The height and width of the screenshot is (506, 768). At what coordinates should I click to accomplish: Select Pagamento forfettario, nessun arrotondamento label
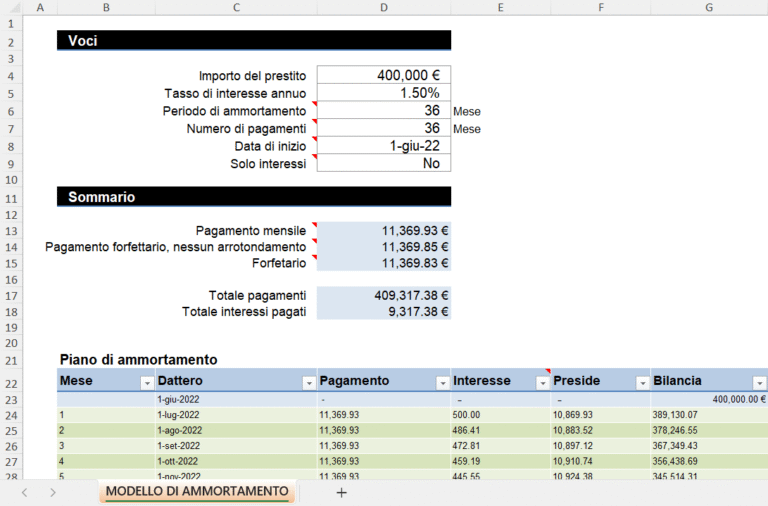click(x=175, y=247)
